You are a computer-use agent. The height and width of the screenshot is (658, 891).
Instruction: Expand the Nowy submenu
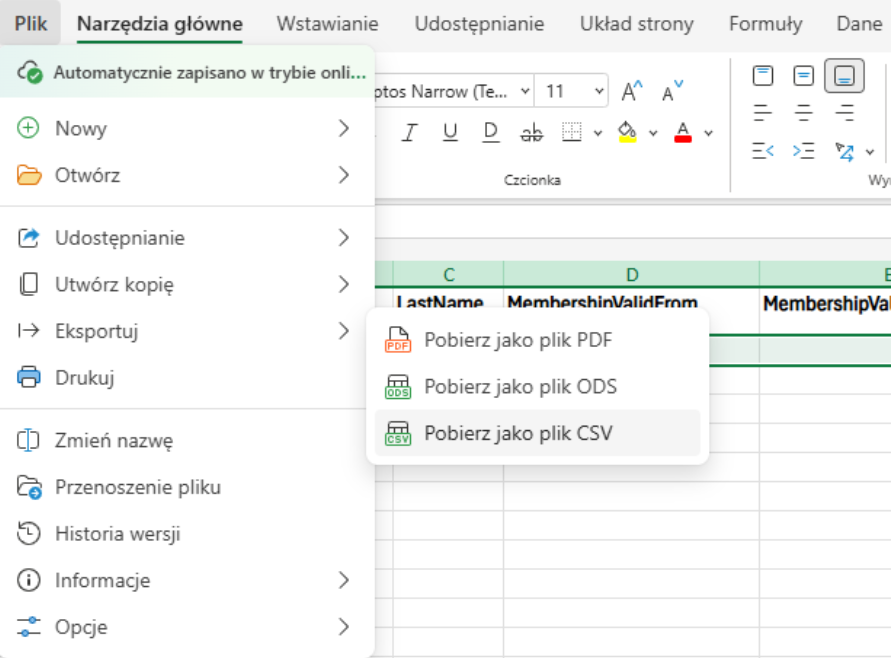point(343,128)
